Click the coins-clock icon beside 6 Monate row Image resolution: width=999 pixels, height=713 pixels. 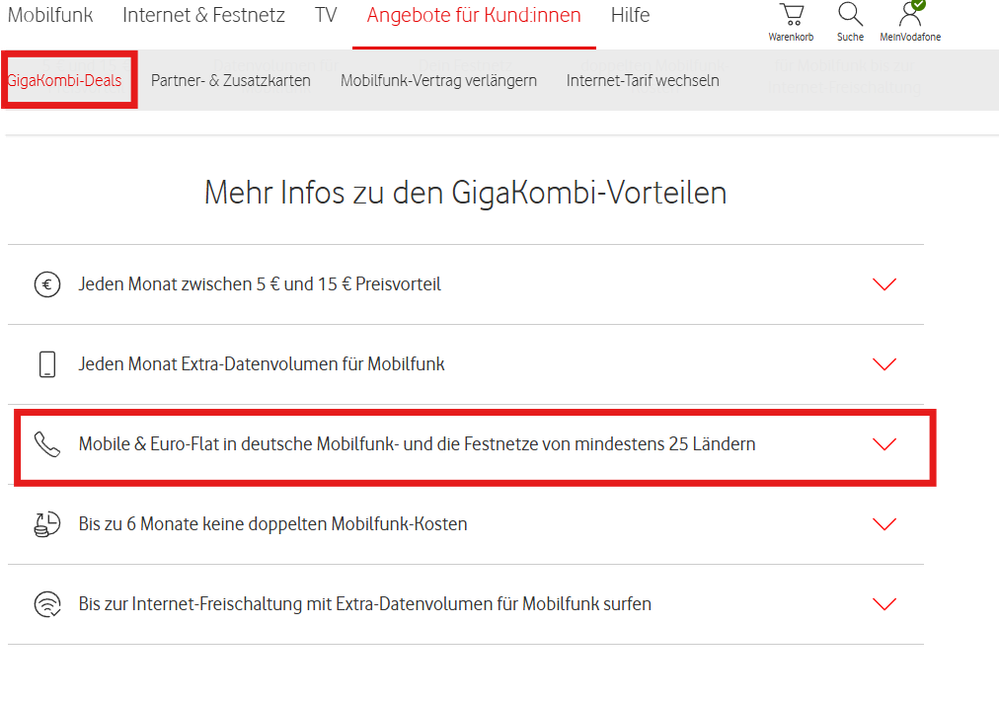click(x=47, y=524)
